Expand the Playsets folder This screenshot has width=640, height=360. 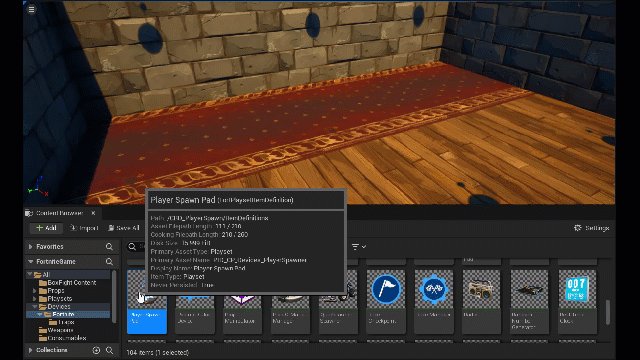(35, 299)
